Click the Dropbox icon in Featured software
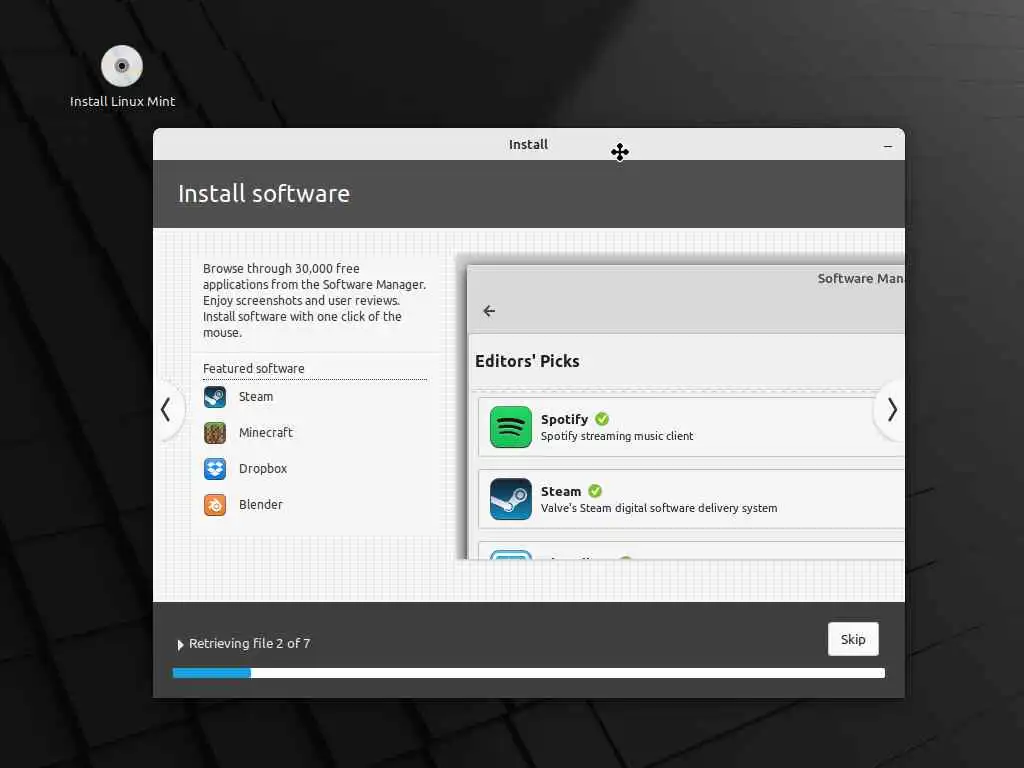The width and height of the screenshot is (1024, 768). [x=215, y=469]
